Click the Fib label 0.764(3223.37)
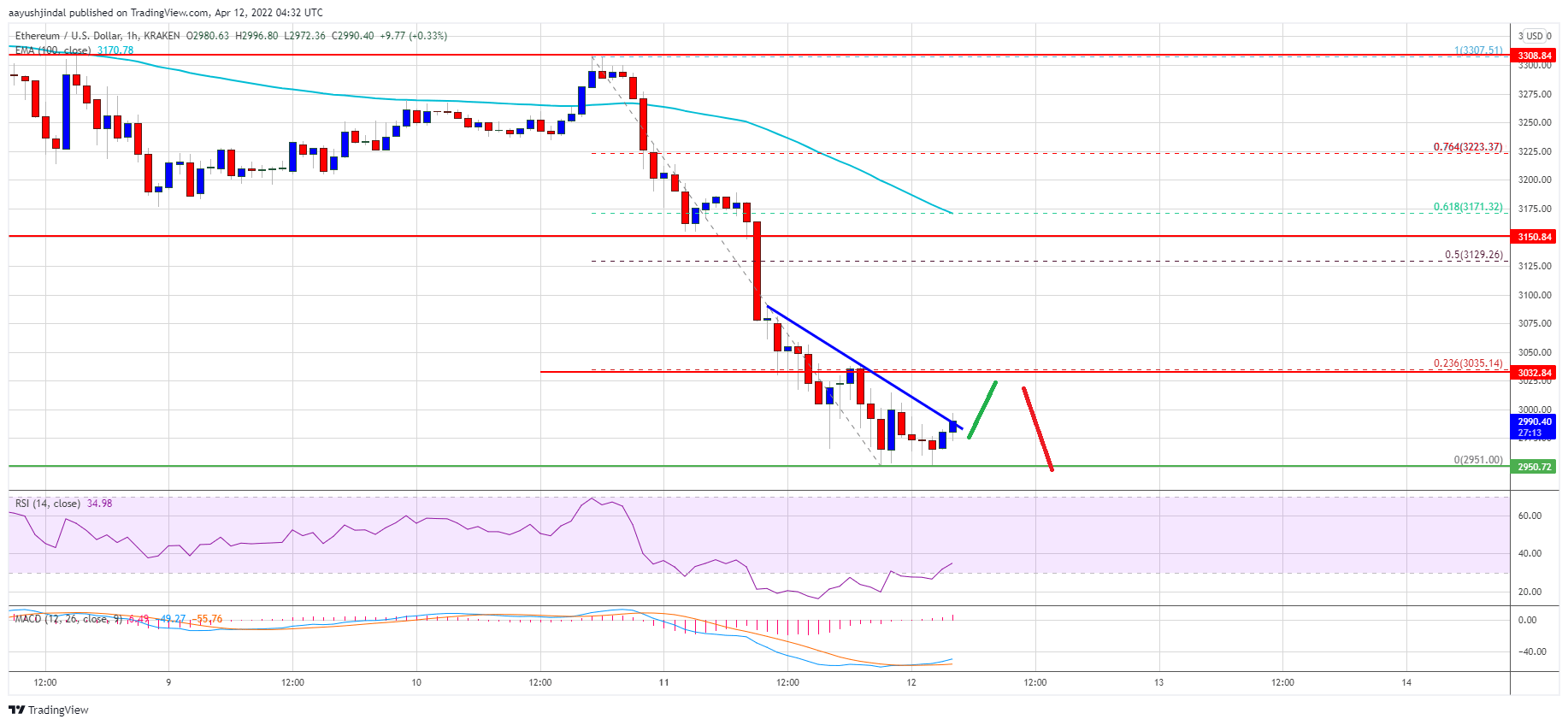The height and width of the screenshot is (725, 1568). click(1468, 147)
